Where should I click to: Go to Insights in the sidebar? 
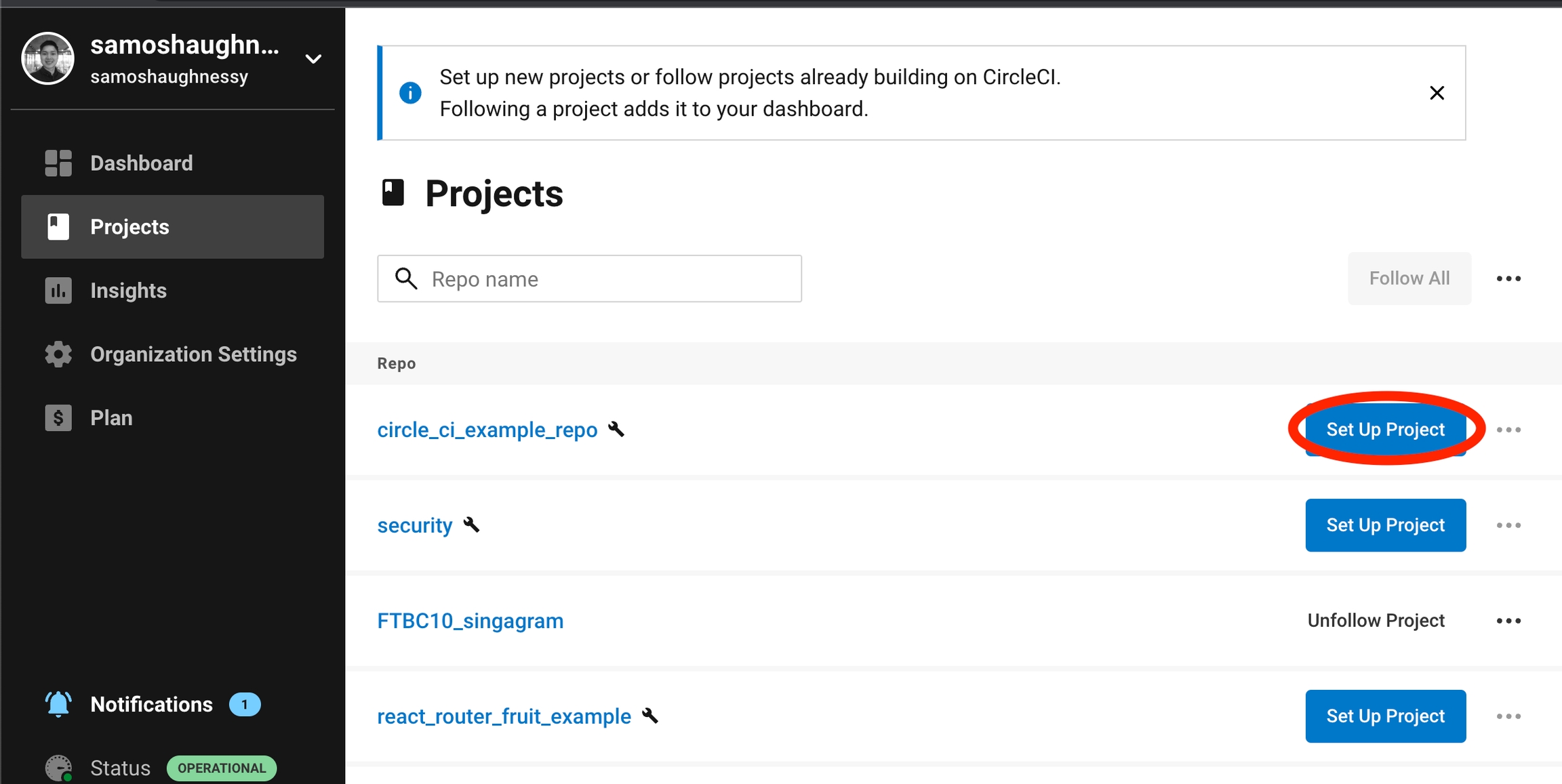[x=128, y=291]
